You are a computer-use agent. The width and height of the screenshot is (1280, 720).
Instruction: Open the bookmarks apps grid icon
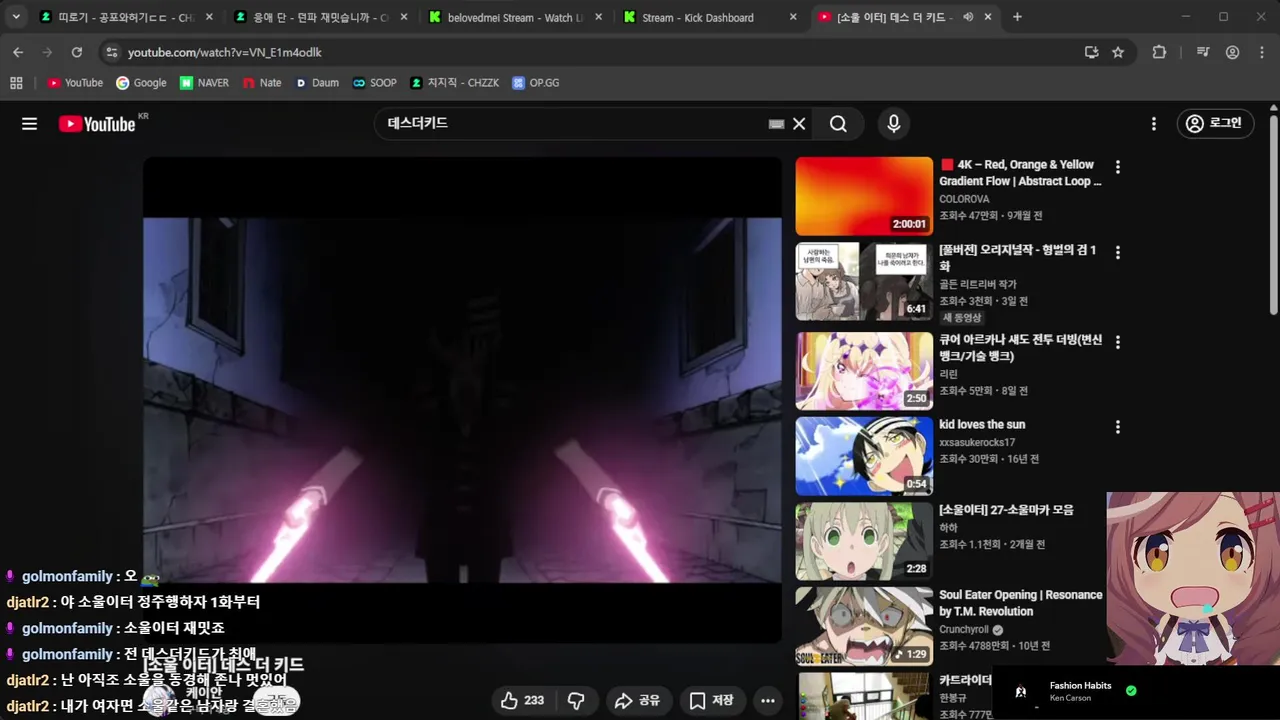click(x=16, y=83)
